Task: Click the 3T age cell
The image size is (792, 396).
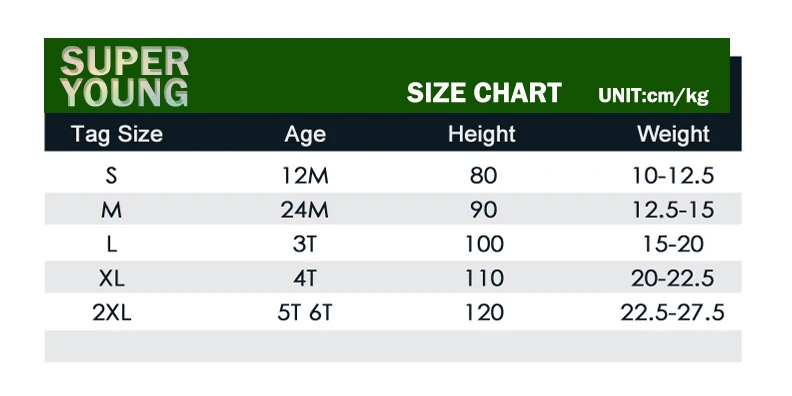Action: coord(305,244)
